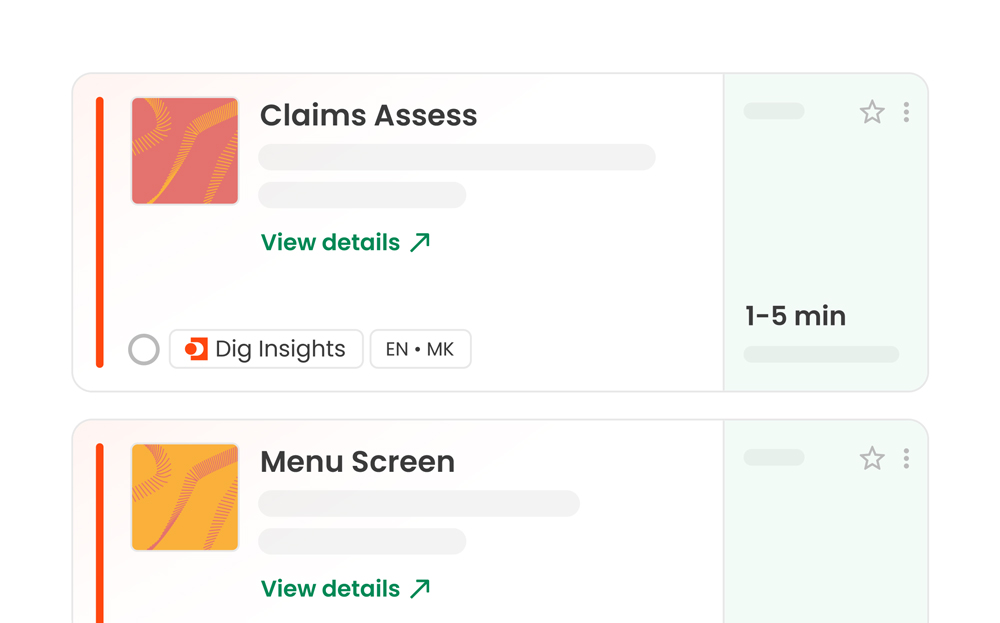Viewport: 1000px width, 623px height.
Task: Click the 1-5 min duration label
Action: 795,317
